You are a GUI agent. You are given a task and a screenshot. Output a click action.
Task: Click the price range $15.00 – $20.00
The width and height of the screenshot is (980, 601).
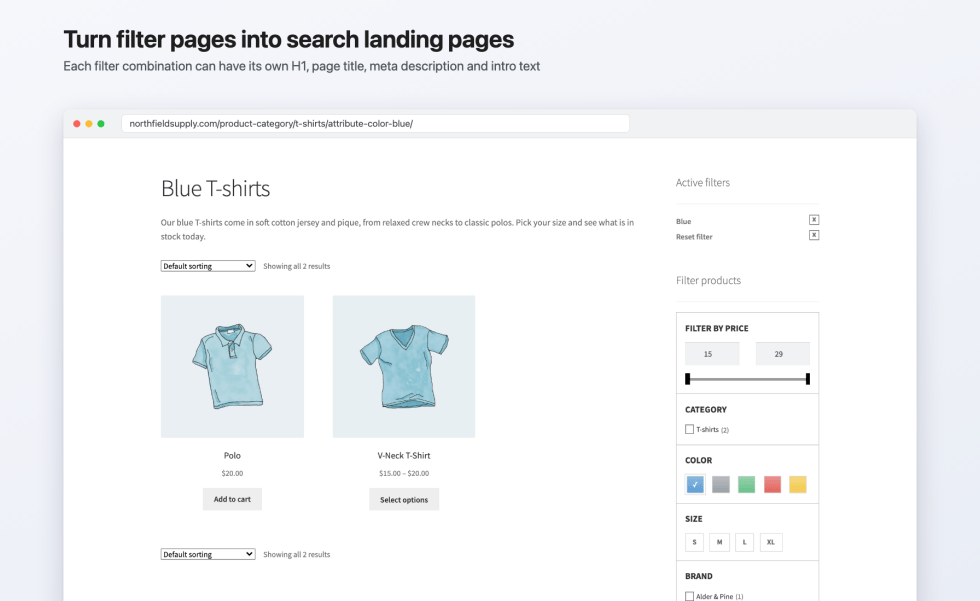tap(404, 473)
